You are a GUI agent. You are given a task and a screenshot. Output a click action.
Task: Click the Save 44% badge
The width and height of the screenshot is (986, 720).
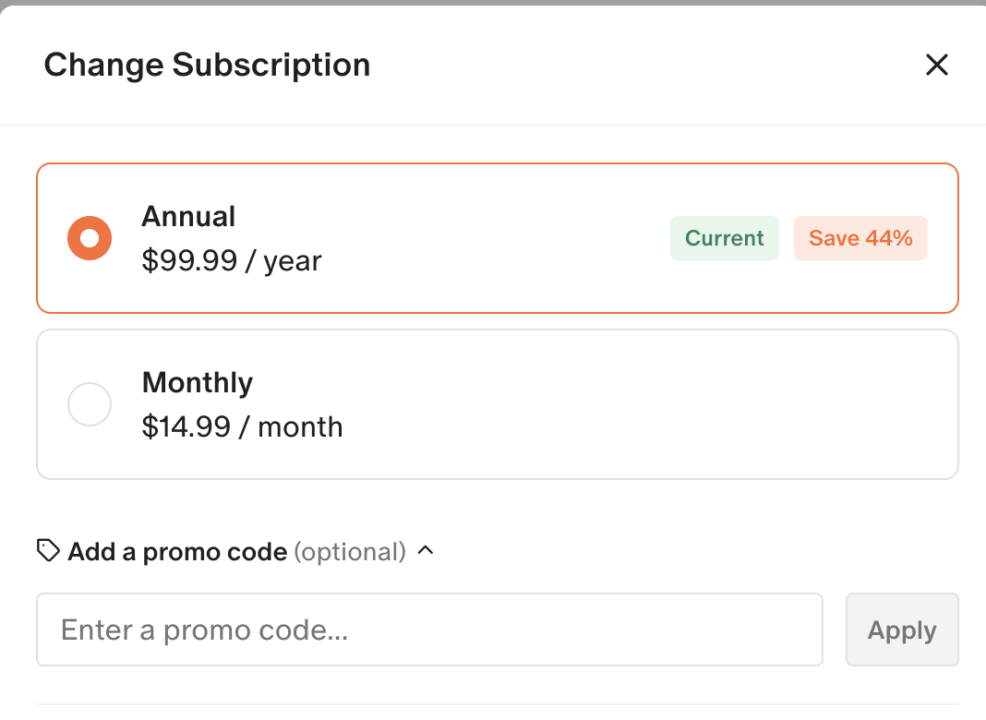pos(860,238)
